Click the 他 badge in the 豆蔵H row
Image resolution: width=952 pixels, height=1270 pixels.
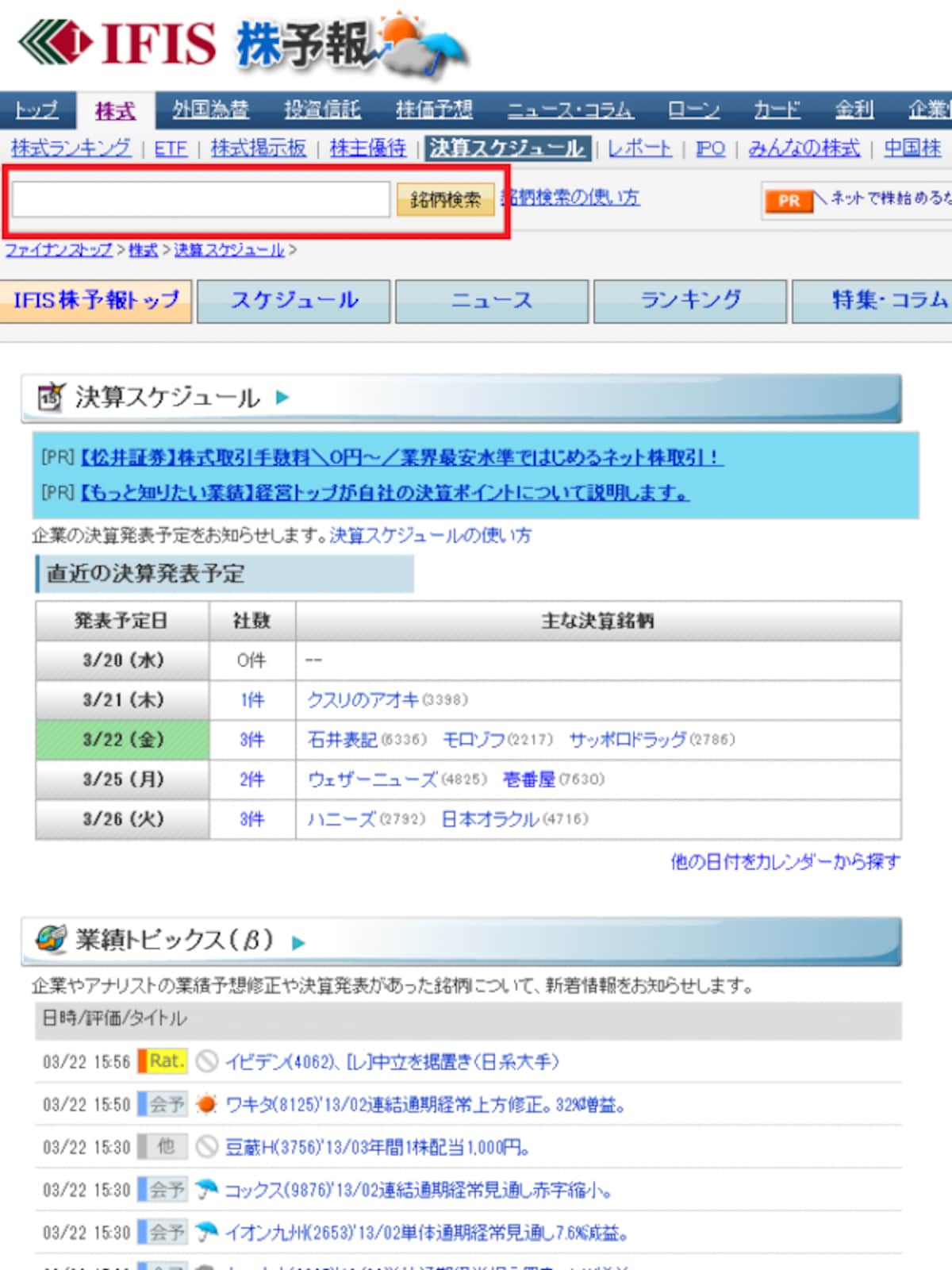pos(163,1147)
